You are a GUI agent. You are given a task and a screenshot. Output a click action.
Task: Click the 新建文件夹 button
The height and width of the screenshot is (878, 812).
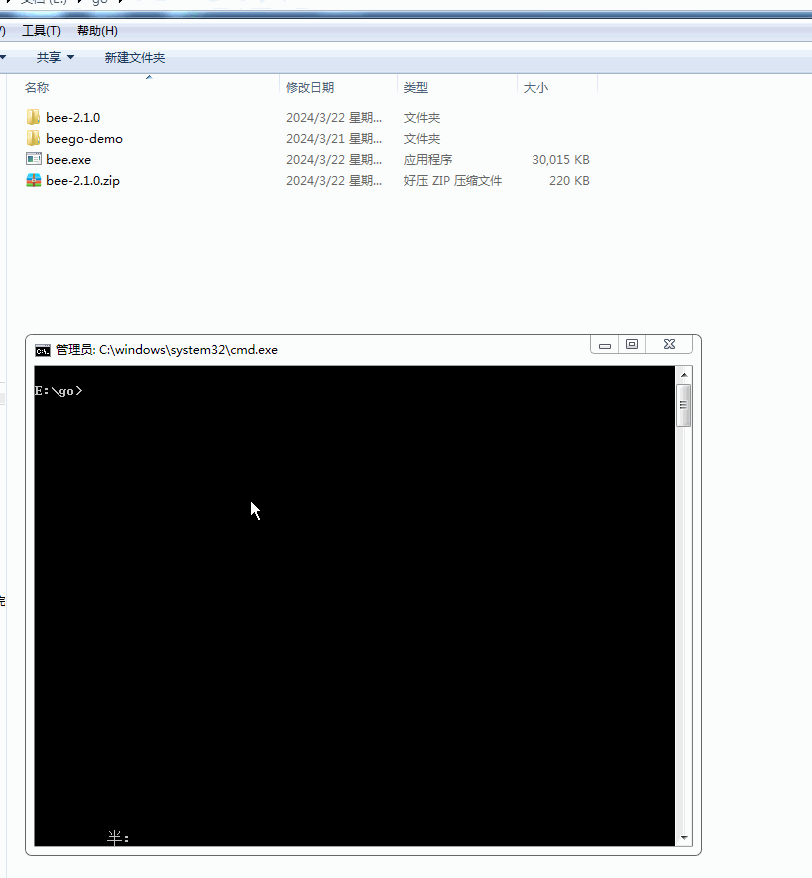134,57
